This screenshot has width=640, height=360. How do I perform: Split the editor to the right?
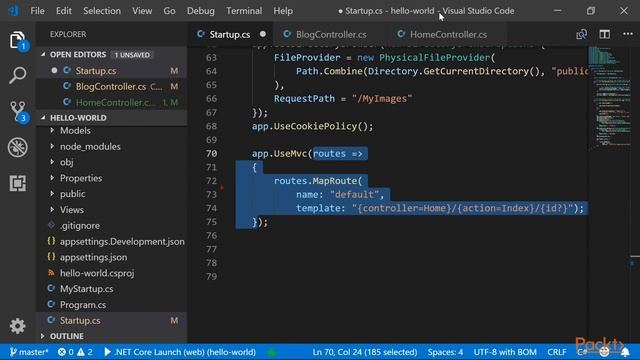click(x=605, y=34)
